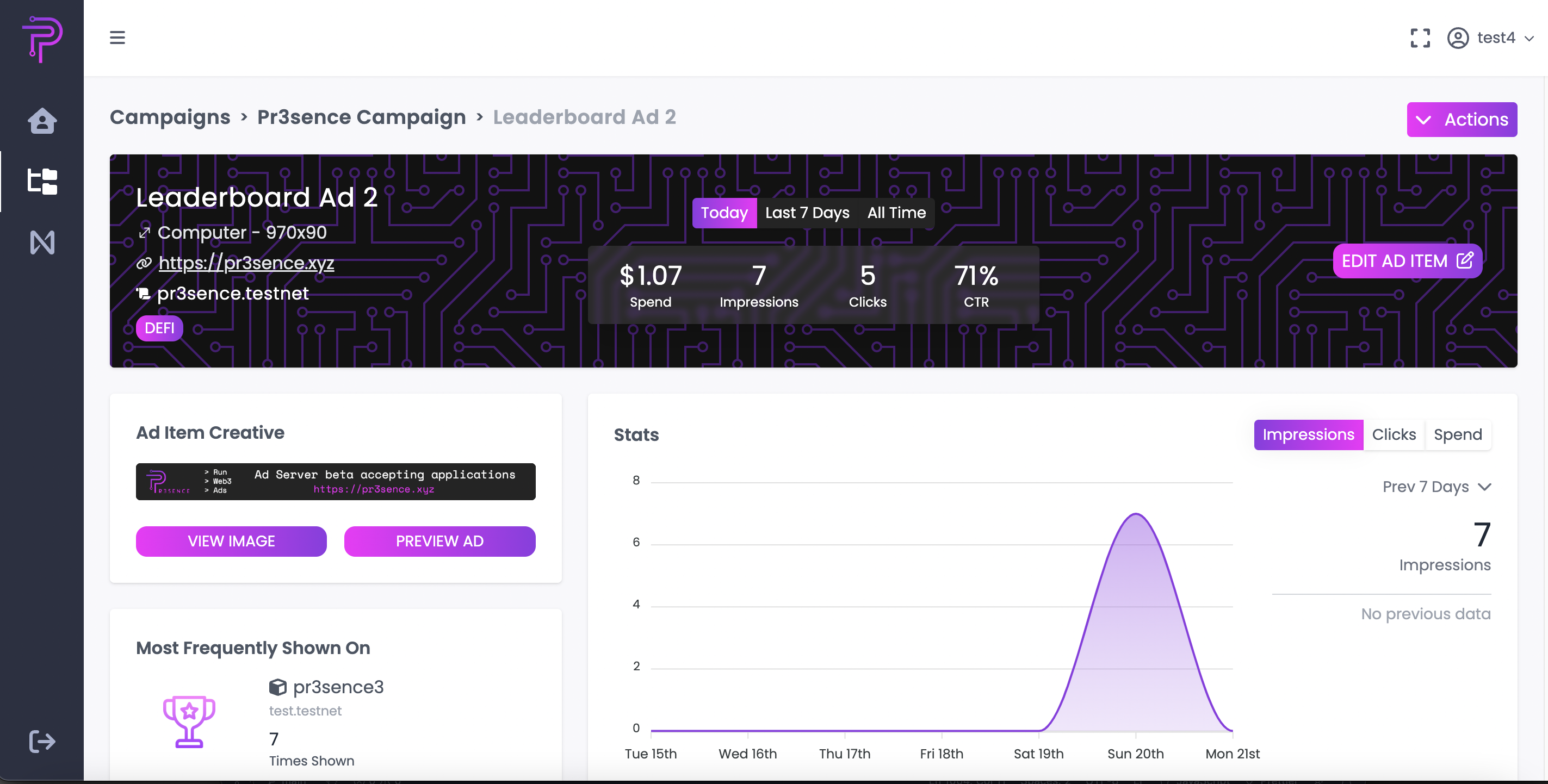Click the logout icon in sidebar
The width and height of the screenshot is (1548, 784).
pos(42,741)
